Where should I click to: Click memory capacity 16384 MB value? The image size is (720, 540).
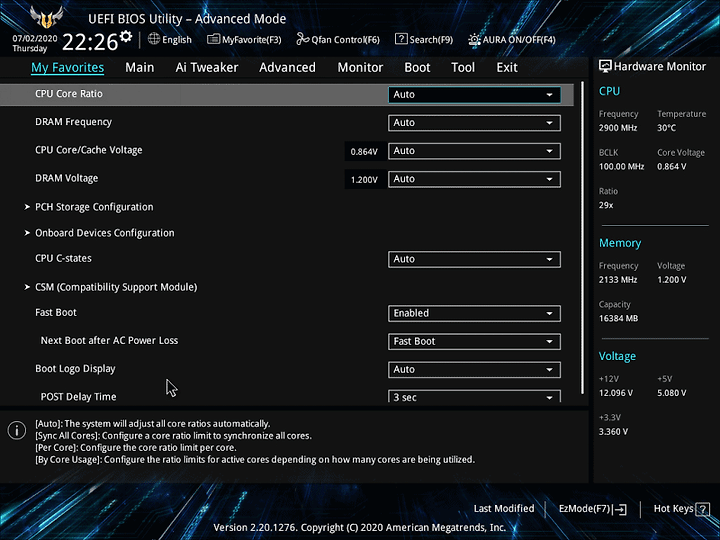coord(618,318)
